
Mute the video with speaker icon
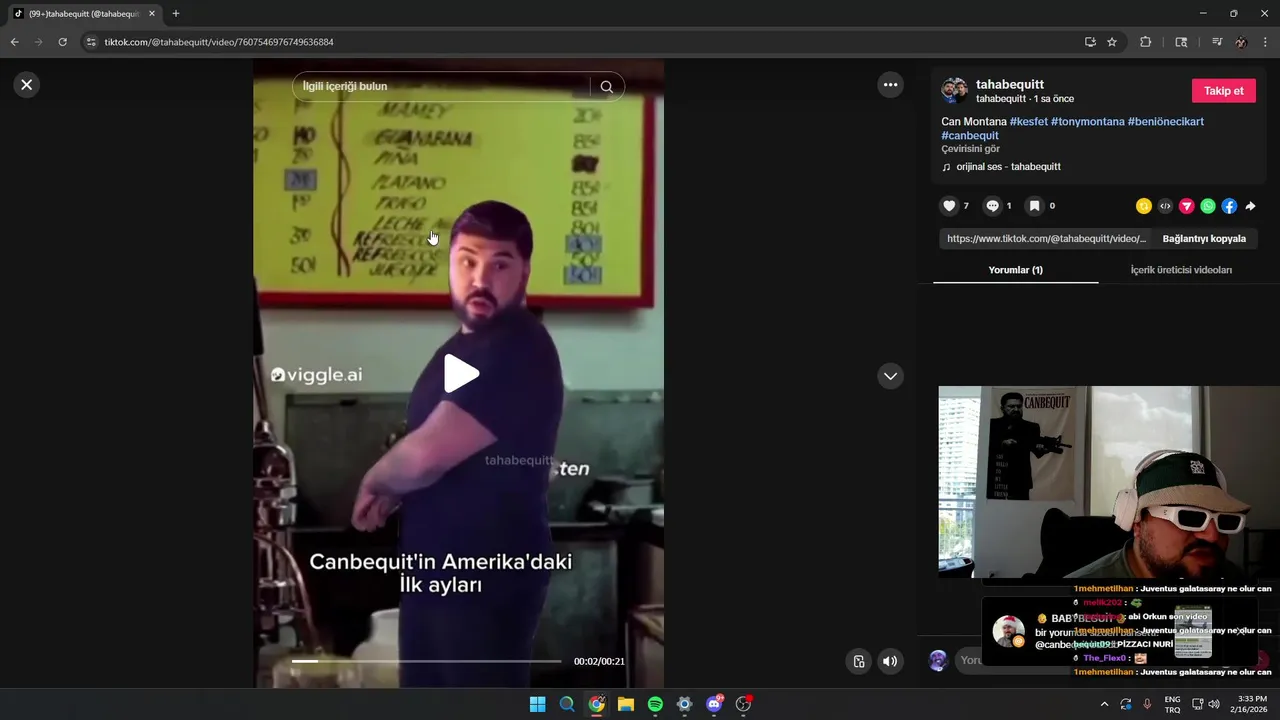click(890, 661)
